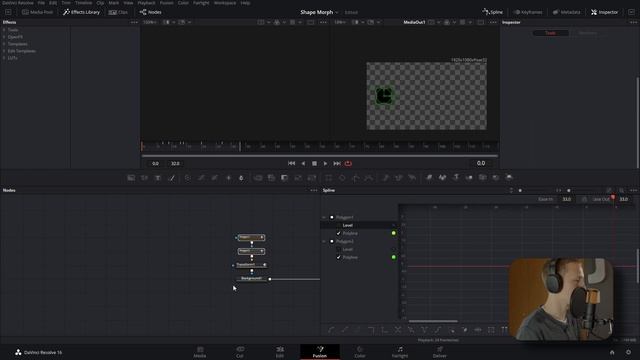640x360 pixels.
Task: Add a Rectangle mask from the toolbar
Action: click(329, 178)
